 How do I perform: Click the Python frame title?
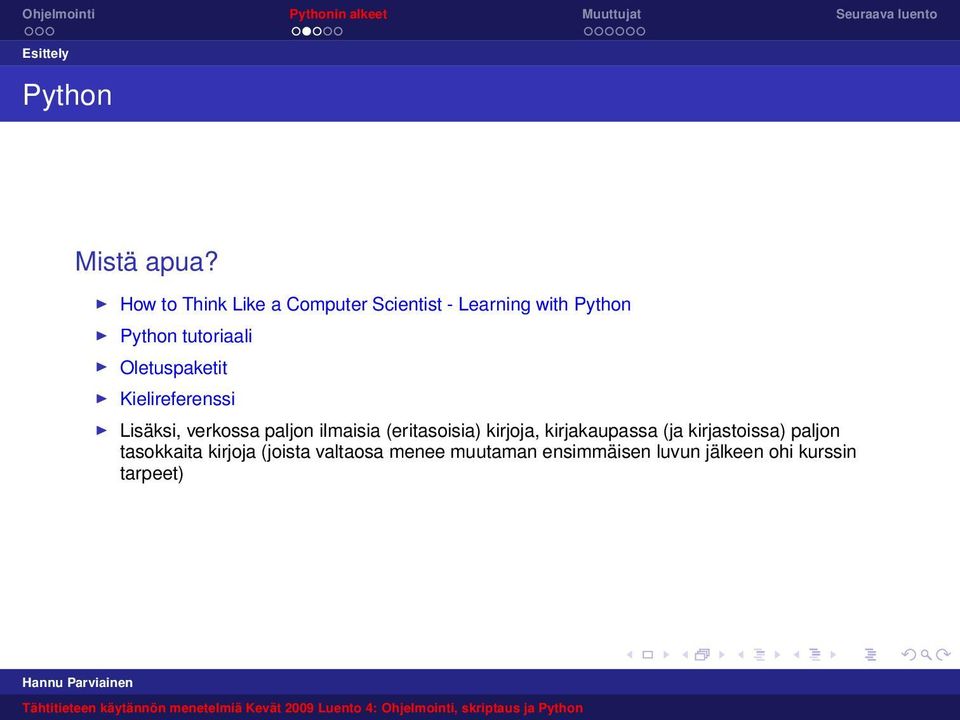pos(67,96)
